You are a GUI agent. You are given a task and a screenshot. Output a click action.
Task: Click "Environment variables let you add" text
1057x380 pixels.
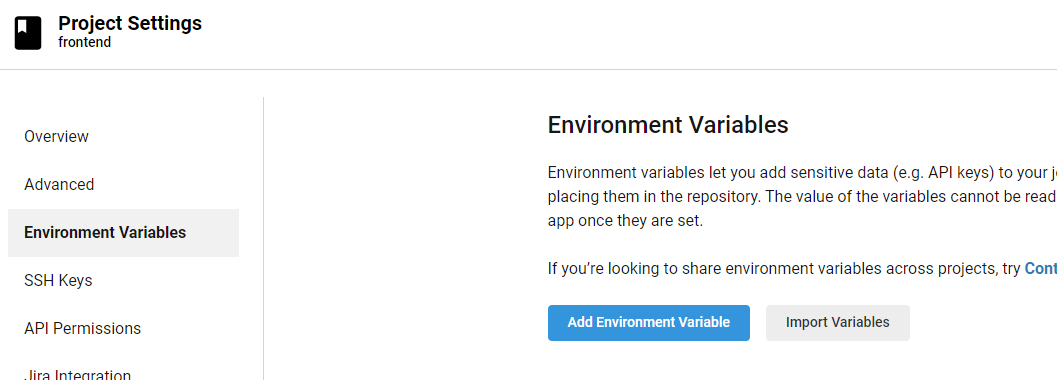(653, 172)
